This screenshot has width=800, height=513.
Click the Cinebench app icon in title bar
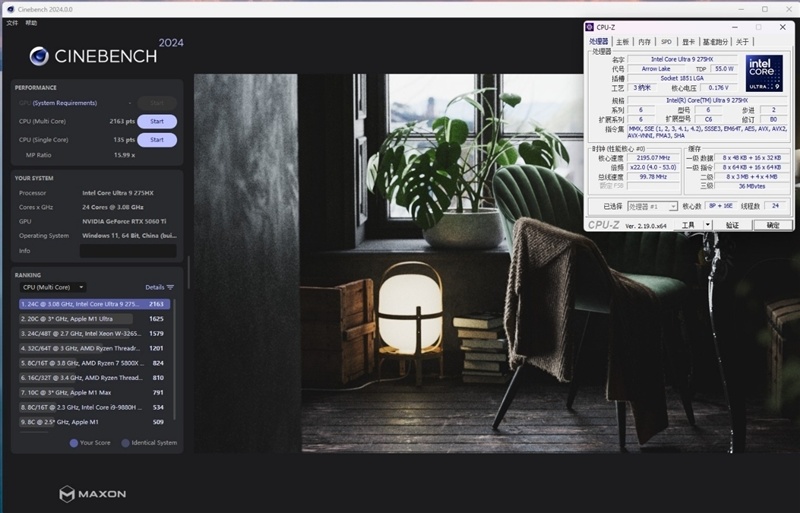click(x=11, y=9)
